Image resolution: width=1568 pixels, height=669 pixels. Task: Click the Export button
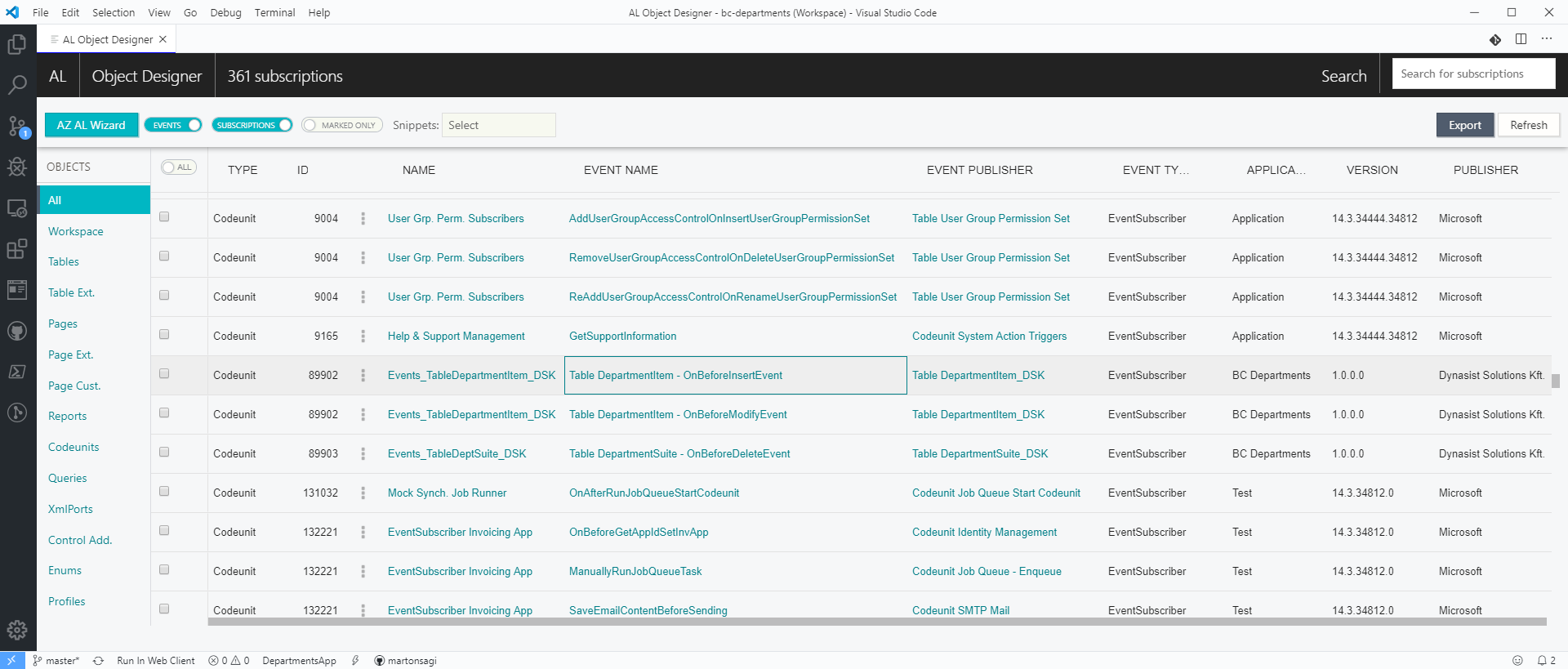pyautogui.click(x=1465, y=125)
